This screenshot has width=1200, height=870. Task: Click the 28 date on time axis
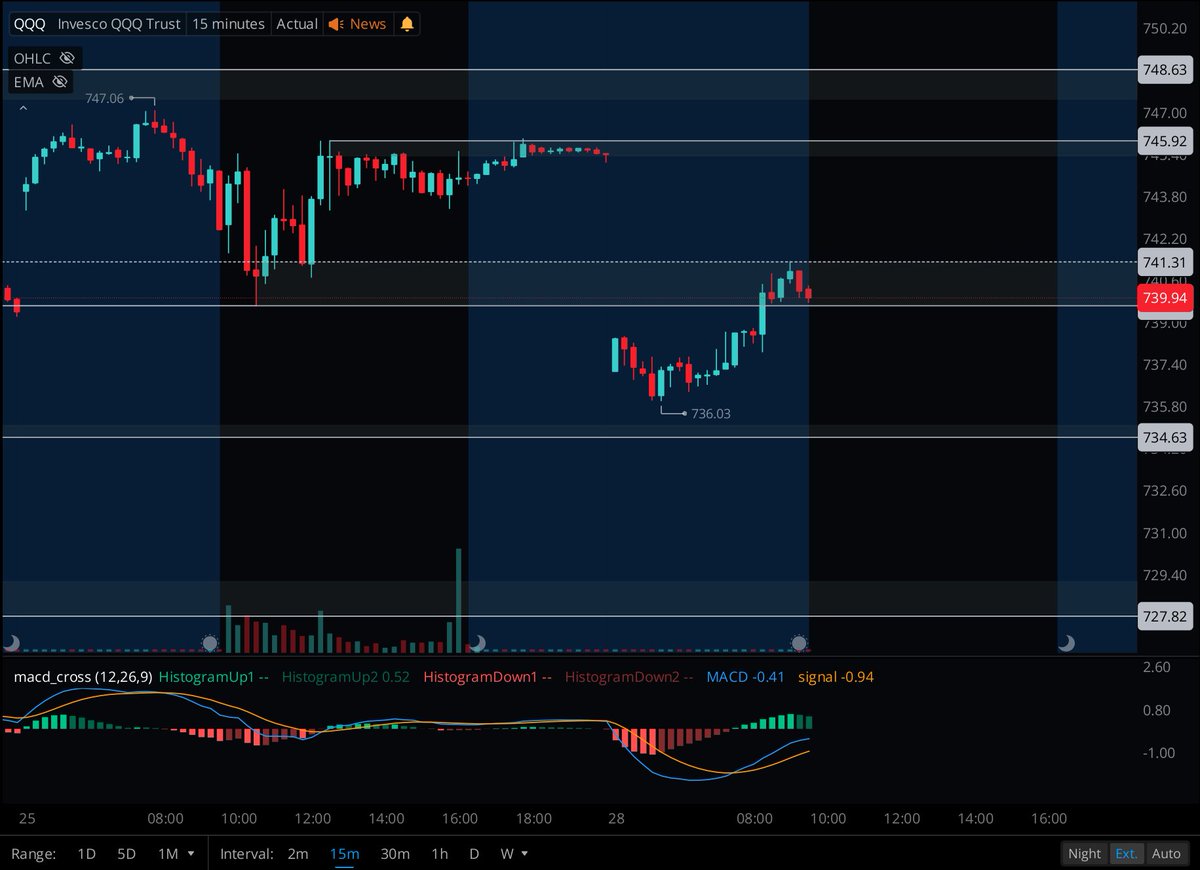coord(616,818)
